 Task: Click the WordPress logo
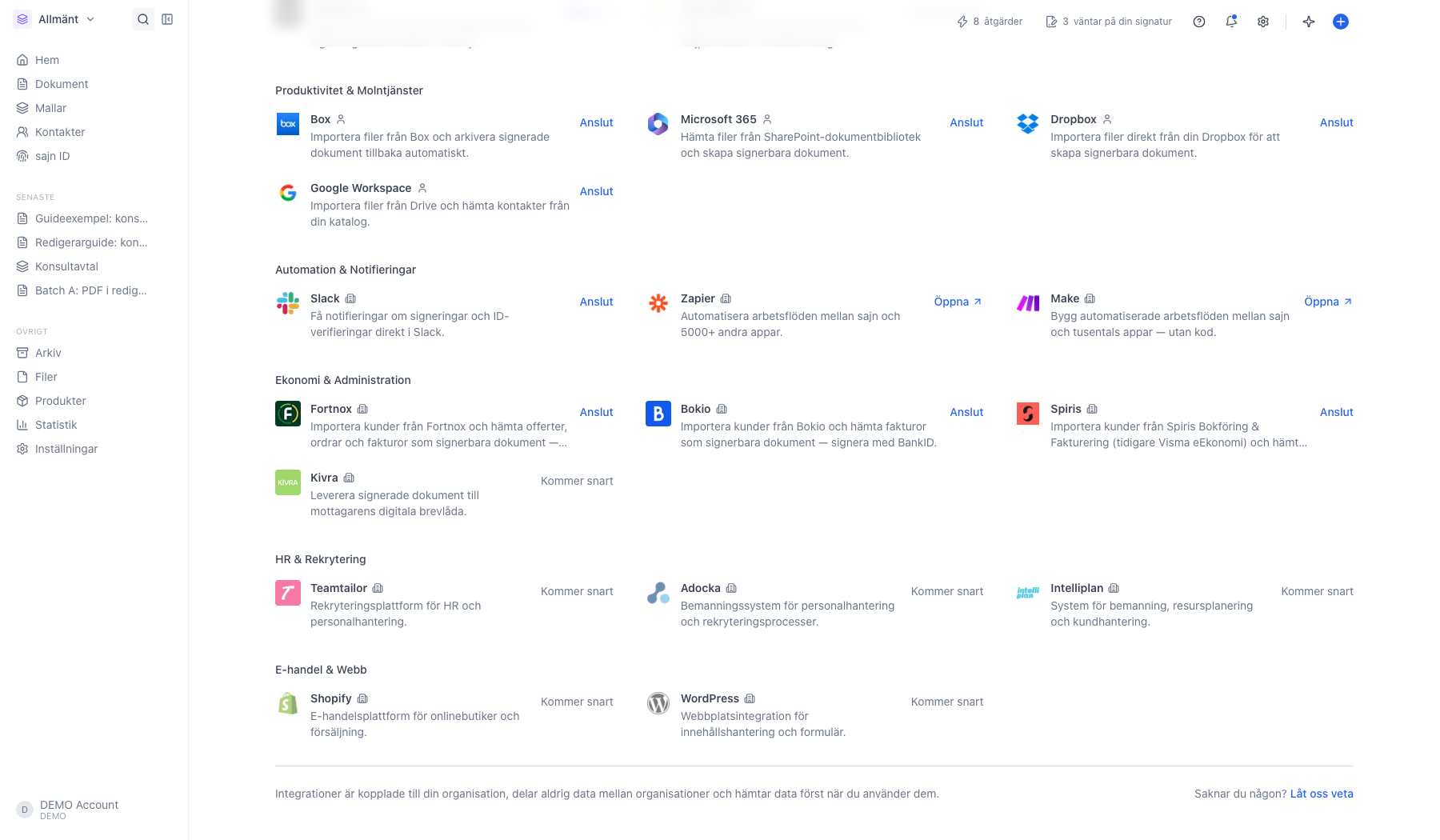pyautogui.click(x=658, y=703)
